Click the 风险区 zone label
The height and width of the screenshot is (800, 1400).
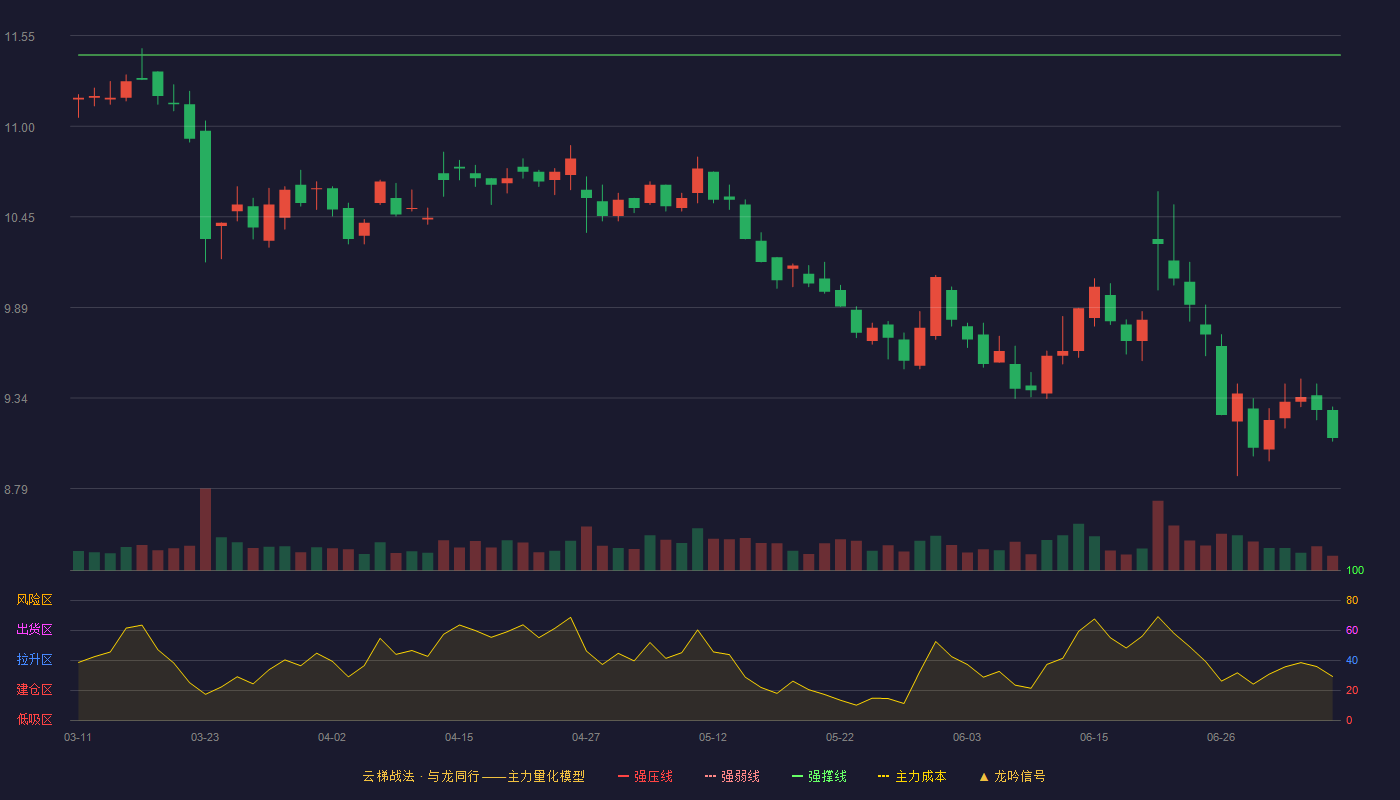click(34, 600)
